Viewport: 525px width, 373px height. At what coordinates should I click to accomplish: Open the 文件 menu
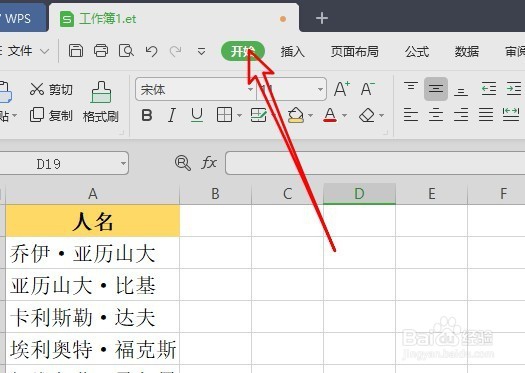pos(20,51)
